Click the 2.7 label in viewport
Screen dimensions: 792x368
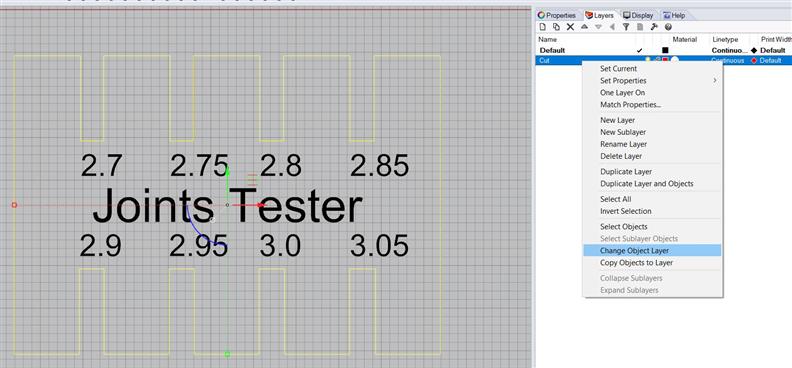101,166
